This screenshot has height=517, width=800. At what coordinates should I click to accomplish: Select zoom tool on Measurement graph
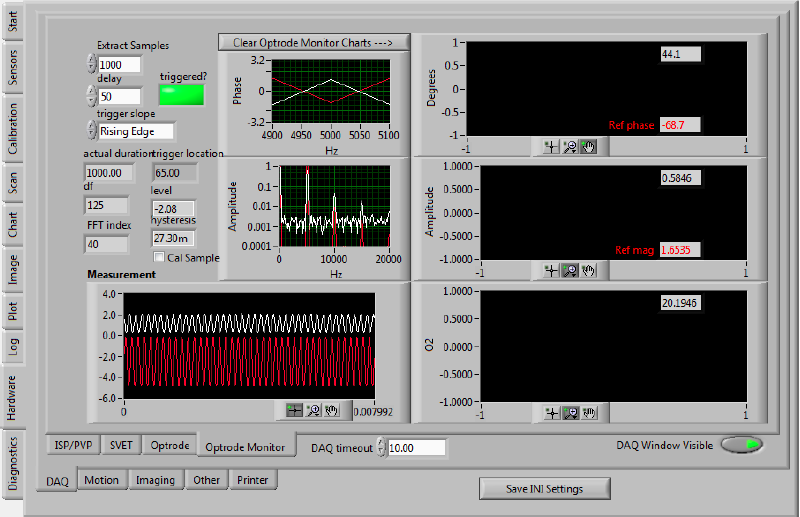(313, 410)
